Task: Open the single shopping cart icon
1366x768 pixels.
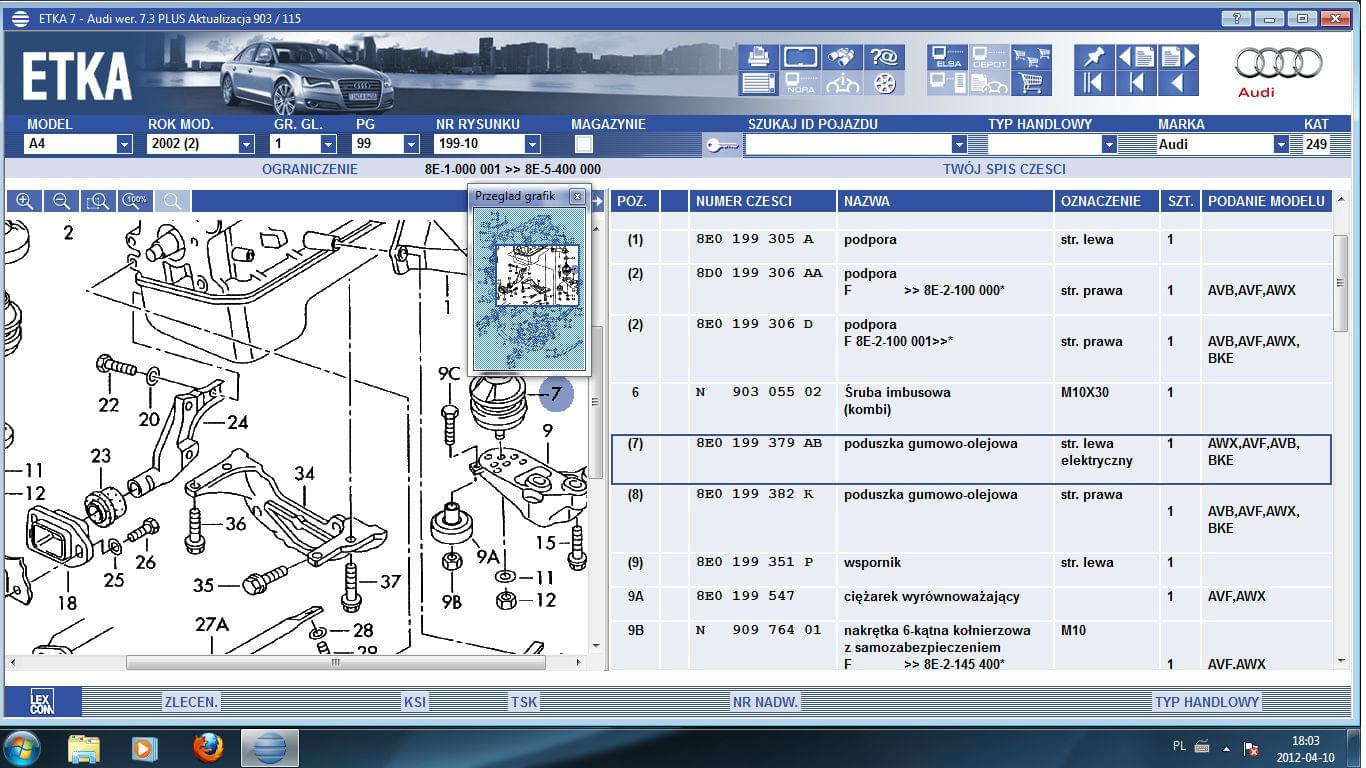Action: point(1031,83)
